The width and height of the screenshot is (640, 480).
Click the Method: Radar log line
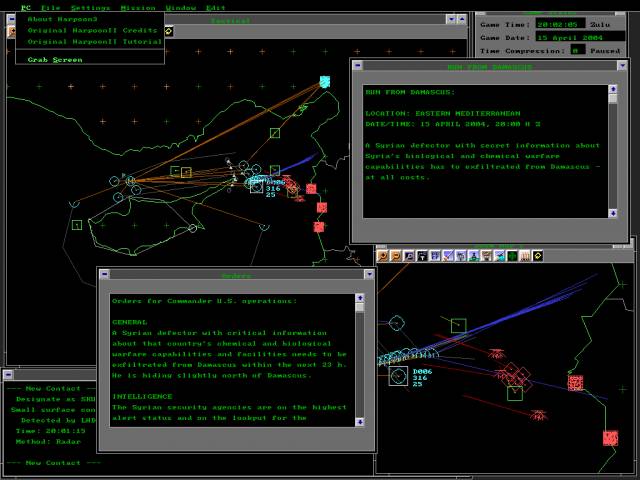pyautogui.click(x=48, y=441)
